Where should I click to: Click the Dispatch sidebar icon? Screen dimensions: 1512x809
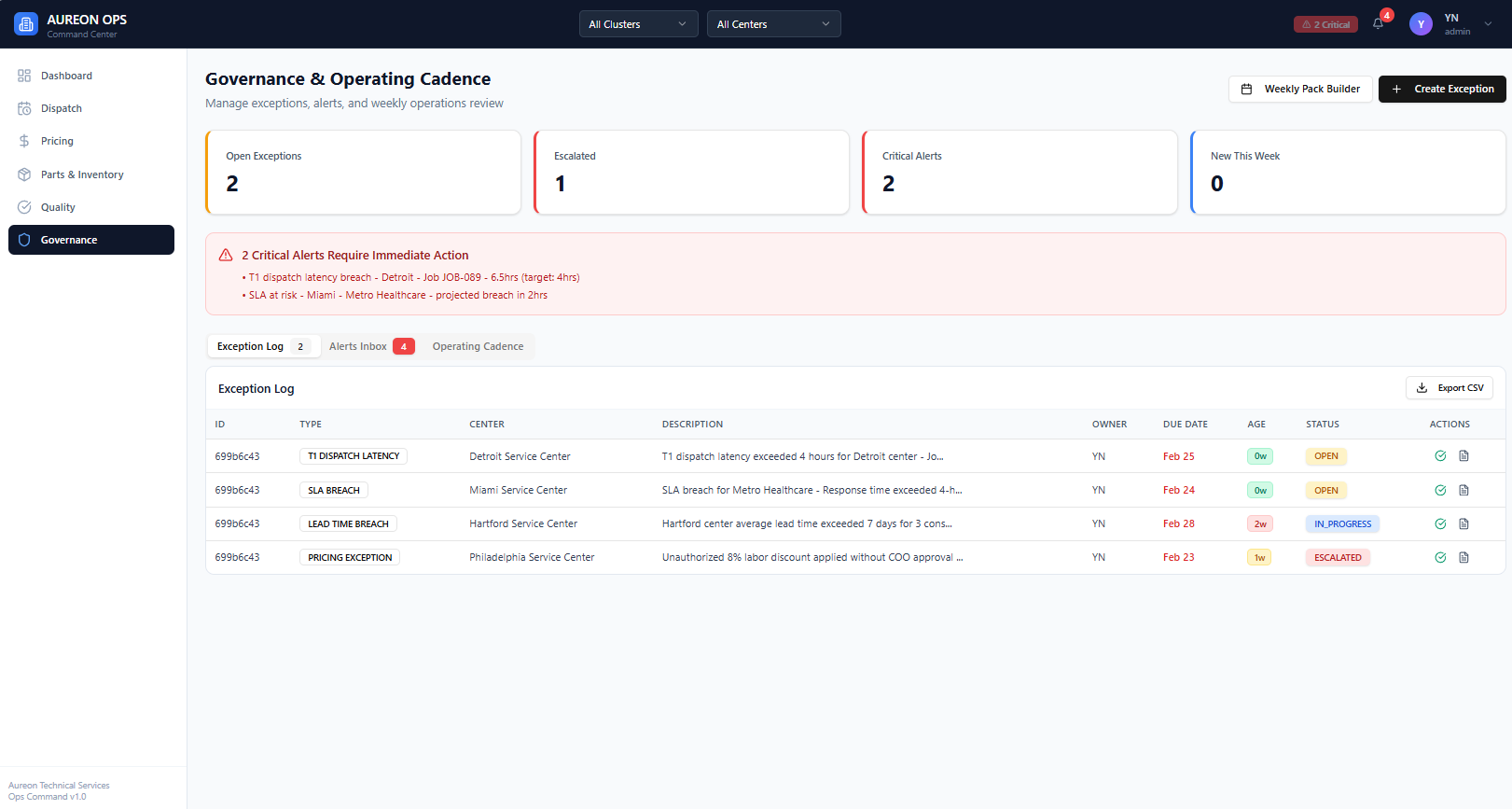coord(24,108)
